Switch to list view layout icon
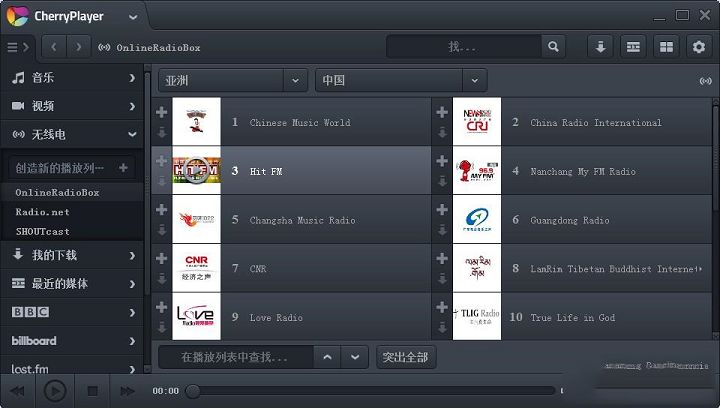 click(633, 46)
